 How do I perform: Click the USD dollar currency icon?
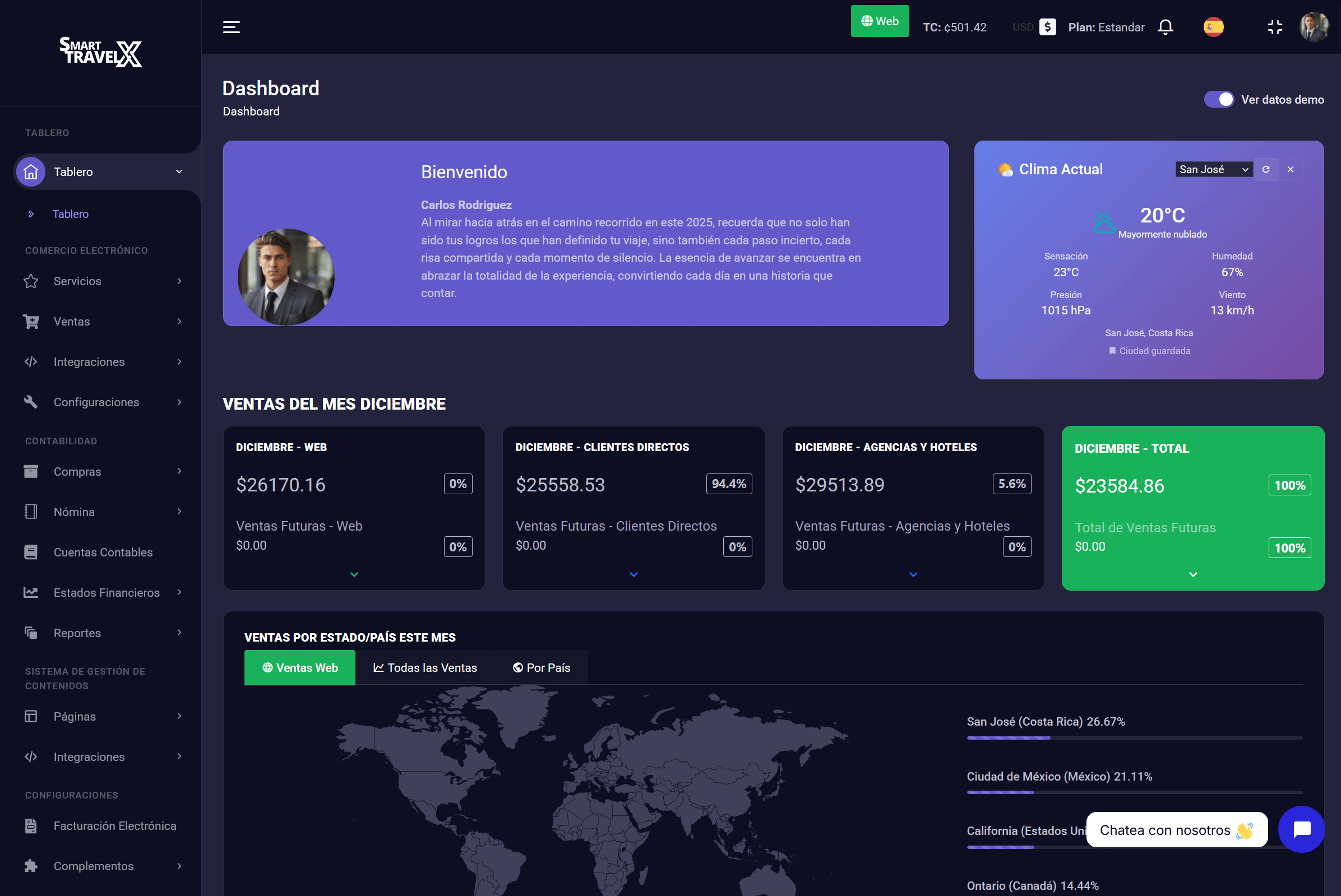coord(1047,27)
